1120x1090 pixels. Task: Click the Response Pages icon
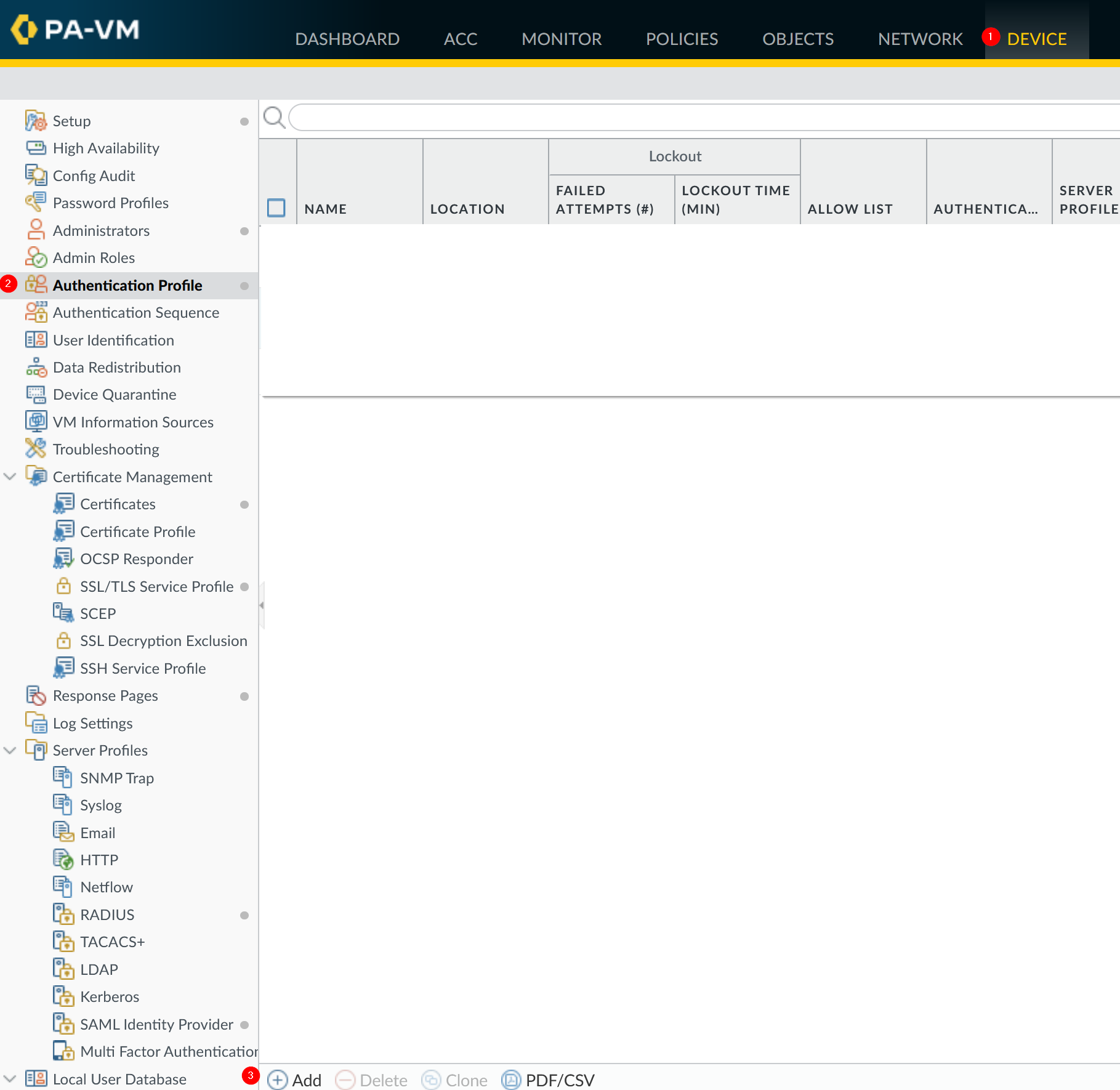[36, 695]
